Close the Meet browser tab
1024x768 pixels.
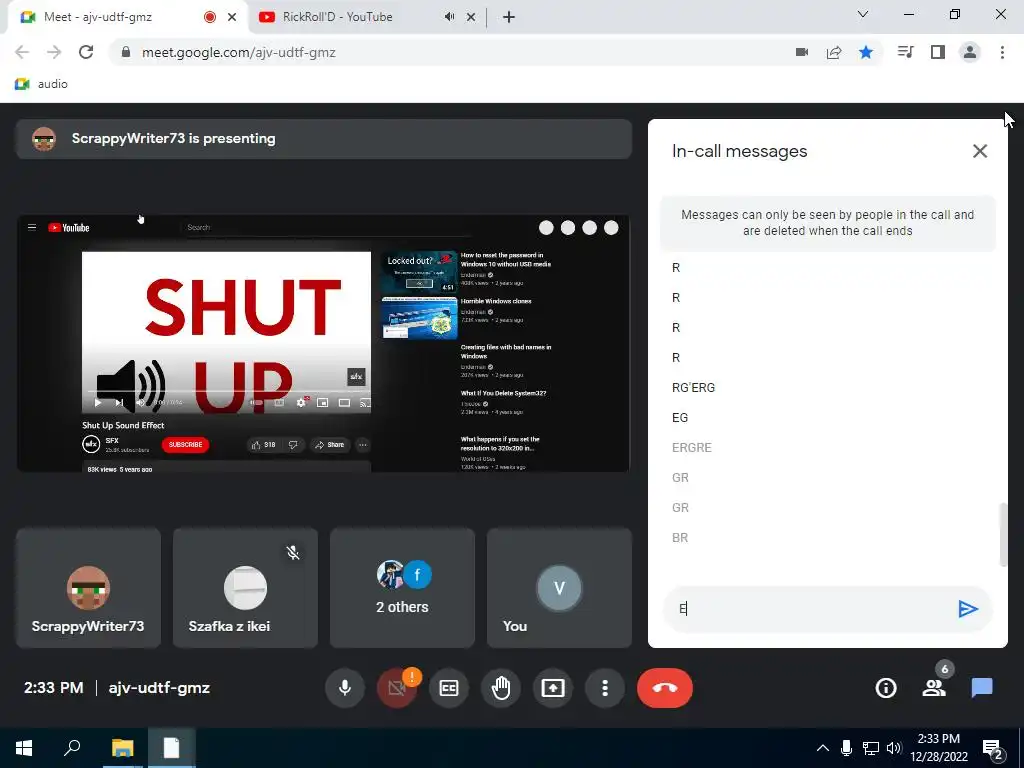pos(232,17)
